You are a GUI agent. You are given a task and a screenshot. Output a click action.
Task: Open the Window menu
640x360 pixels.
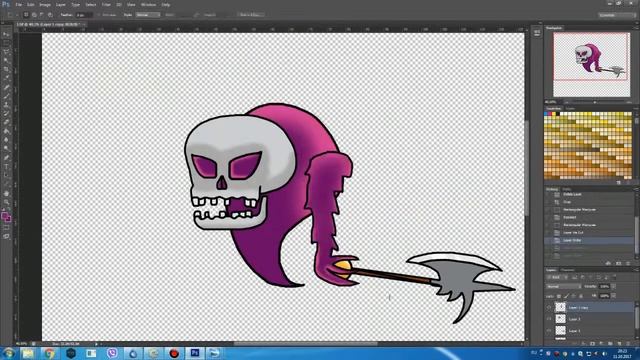click(x=148, y=4)
